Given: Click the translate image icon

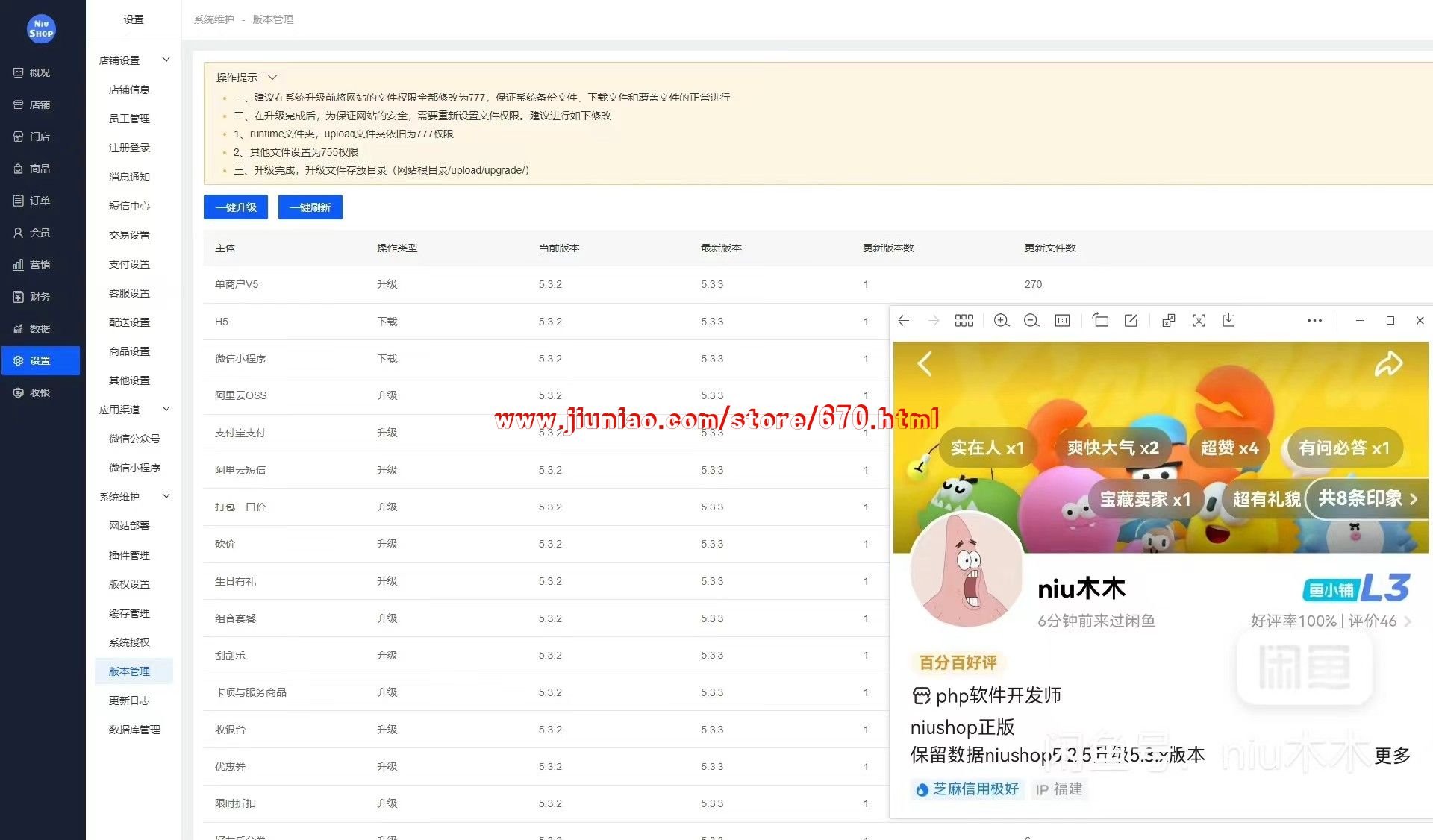Looking at the screenshot, I should tap(1168, 321).
